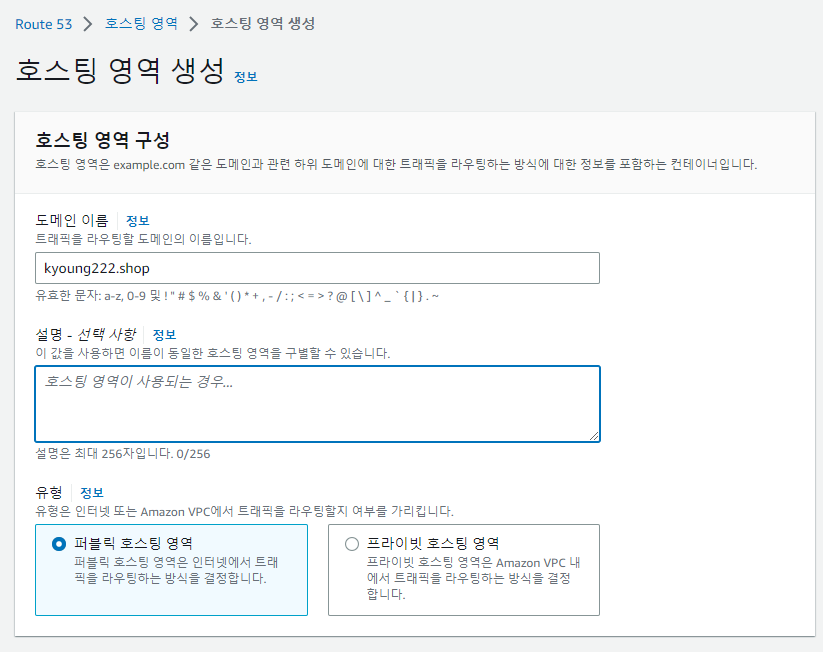Open 정보 link beside 도메인 이름
The image size is (823, 652).
tap(138, 220)
